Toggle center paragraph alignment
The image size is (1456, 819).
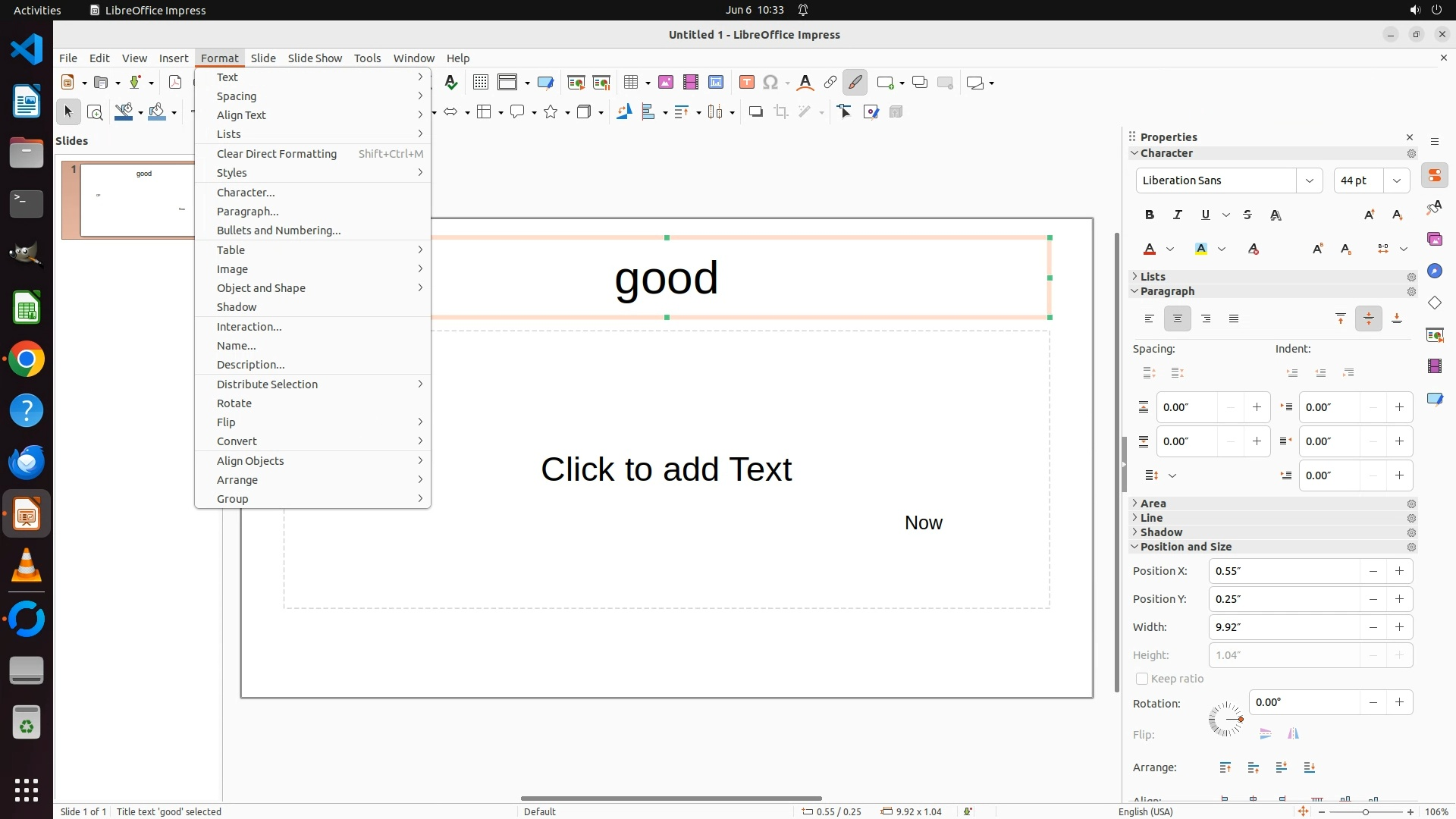[1178, 319]
